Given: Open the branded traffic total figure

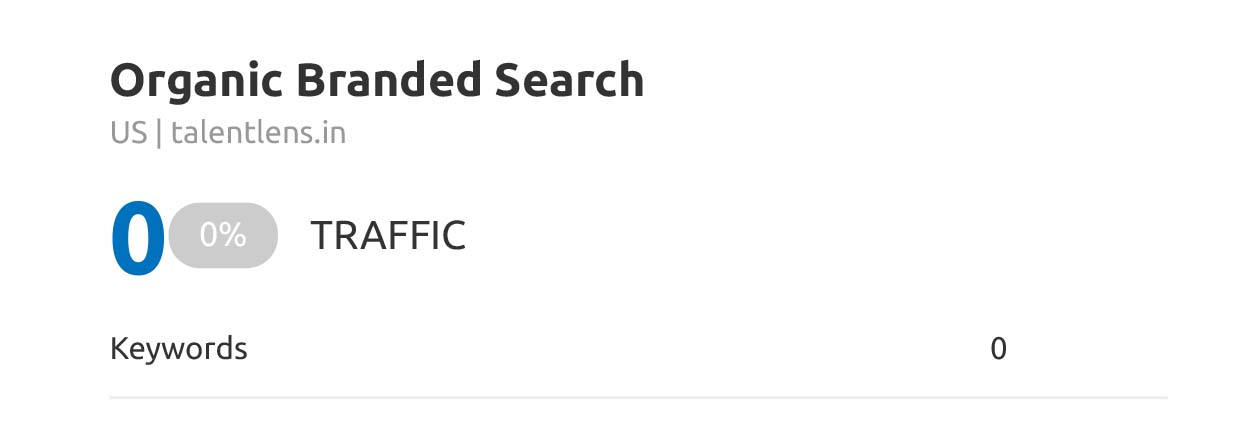Looking at the screenshot, I should pos(137,239).
